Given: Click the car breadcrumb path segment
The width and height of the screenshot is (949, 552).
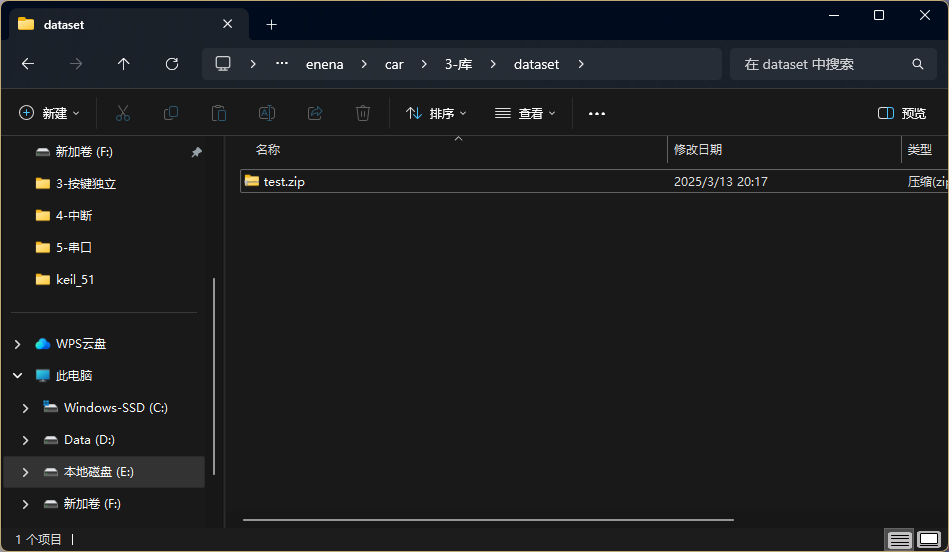Looking at the screenshot, I should pyautogui.click(x=394, y=64).
